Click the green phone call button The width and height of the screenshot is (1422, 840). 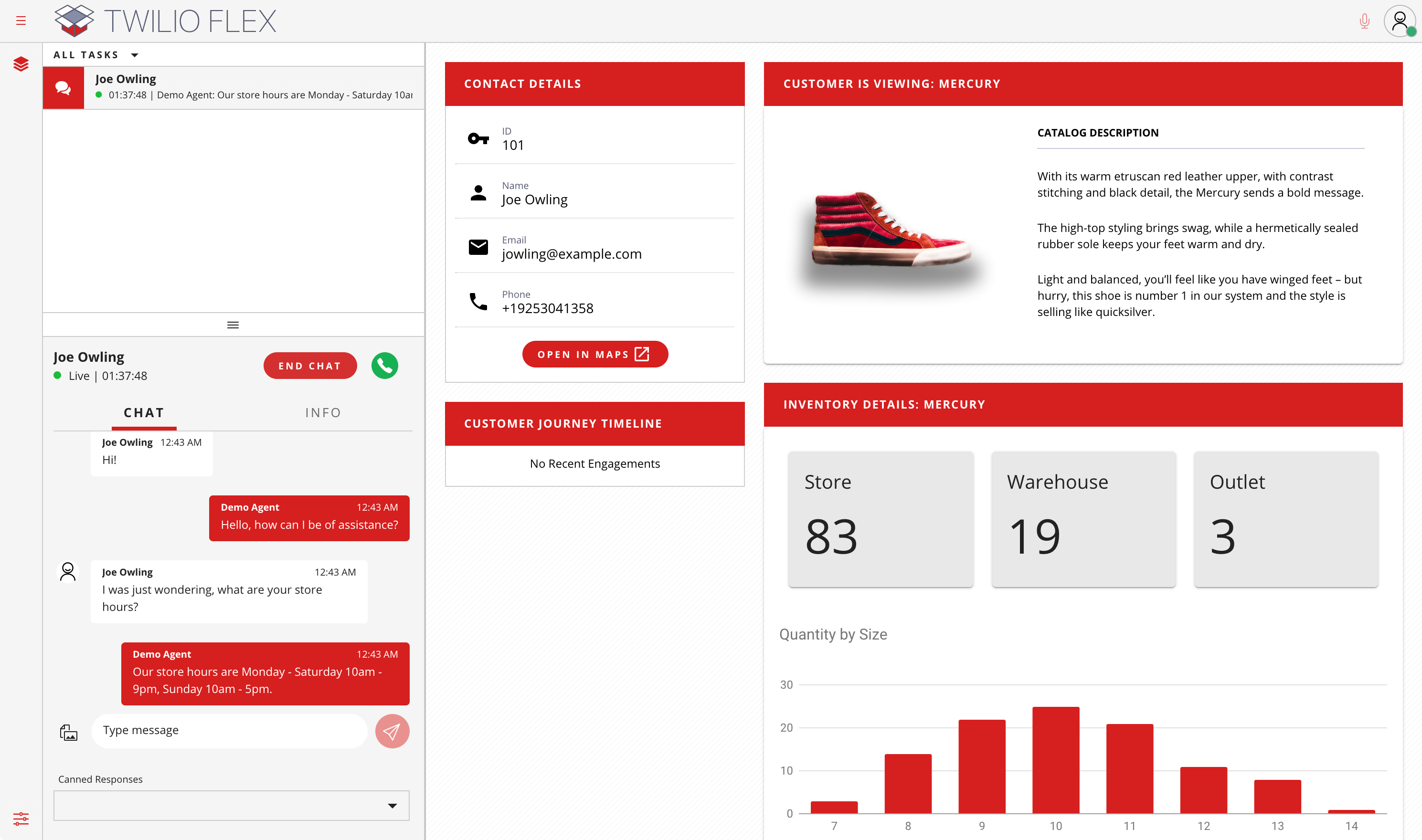[x=384, y=366]
